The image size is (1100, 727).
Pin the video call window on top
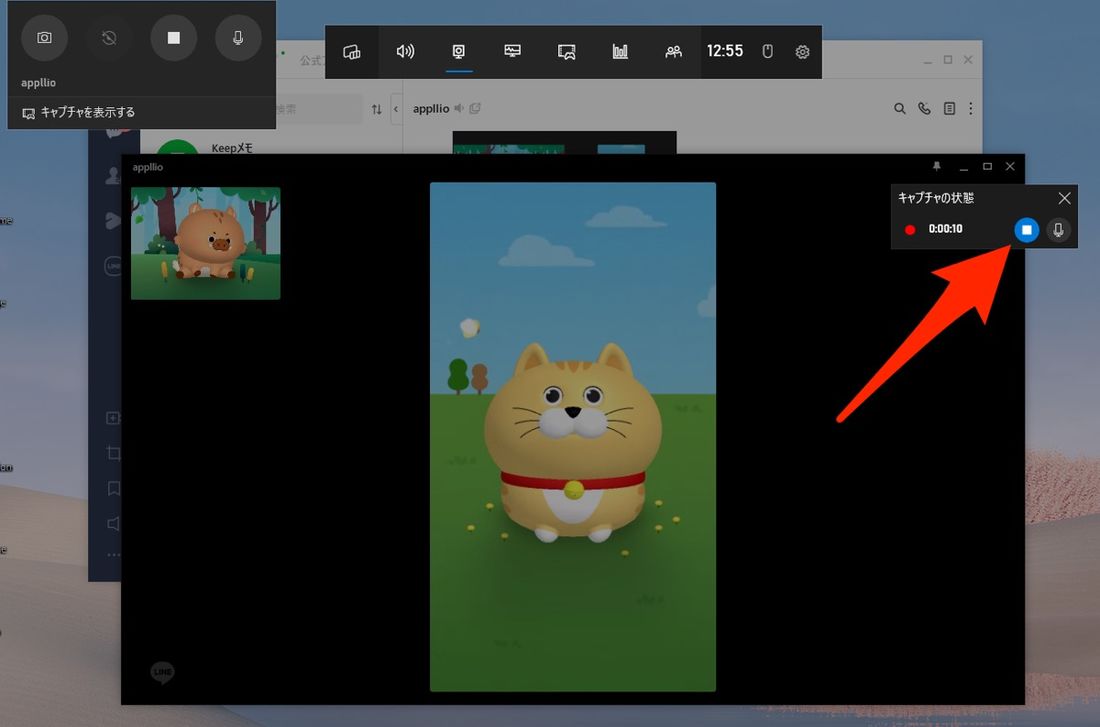(x=937, y=166)
